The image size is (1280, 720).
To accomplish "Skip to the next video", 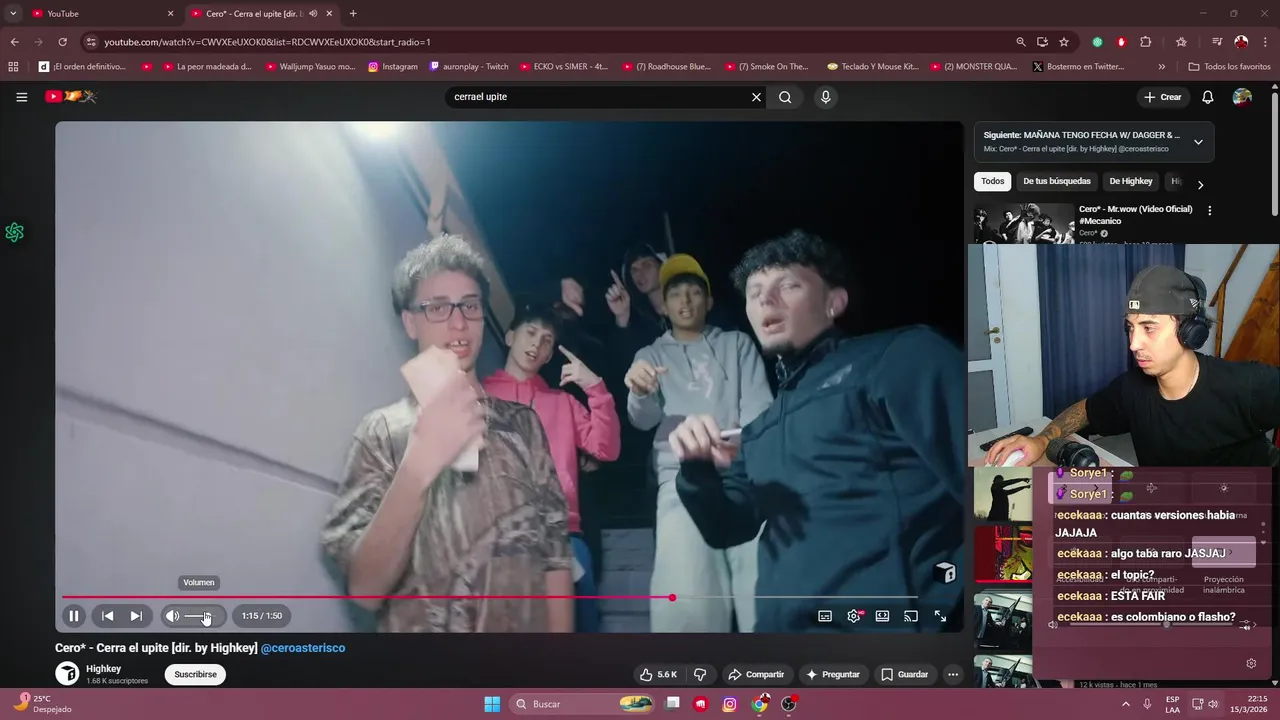I will (x=136, y=616).
